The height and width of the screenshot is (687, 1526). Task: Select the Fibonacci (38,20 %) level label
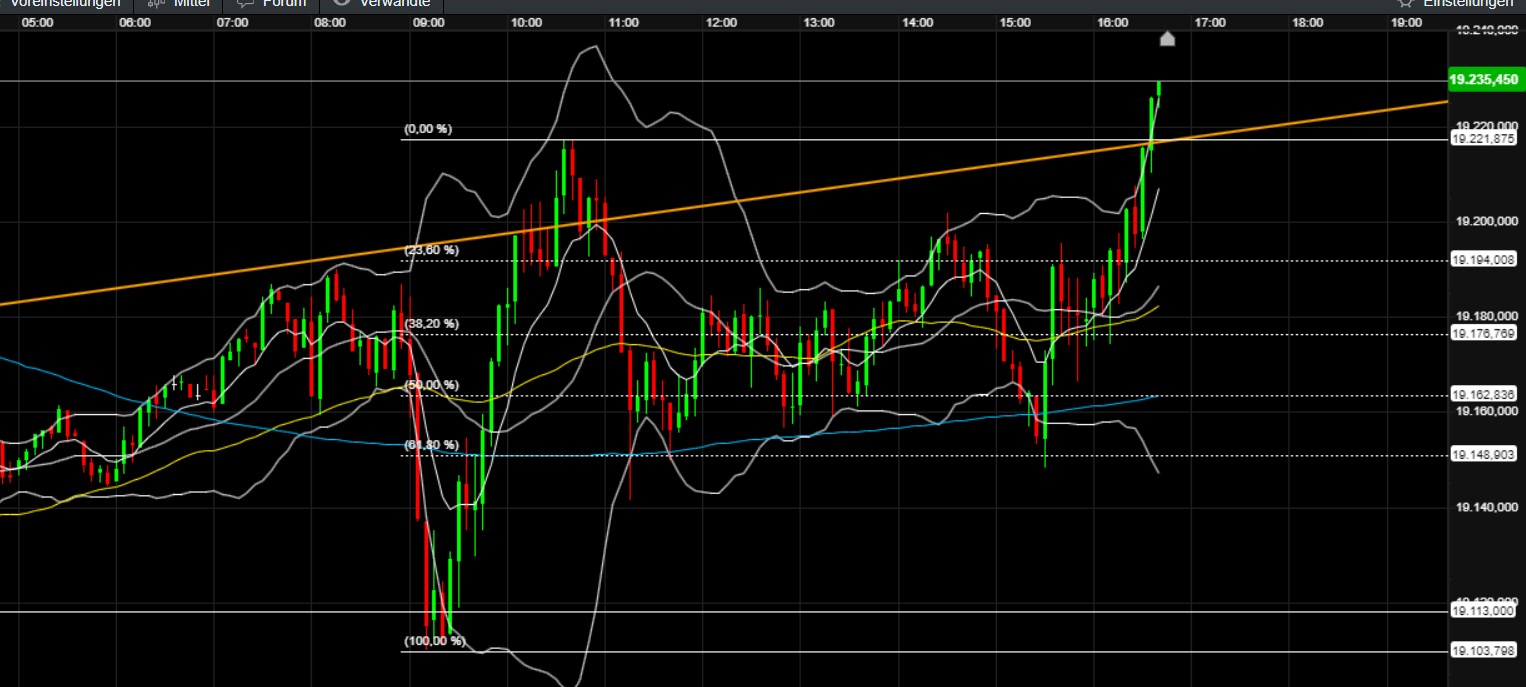tap(431, 324)
